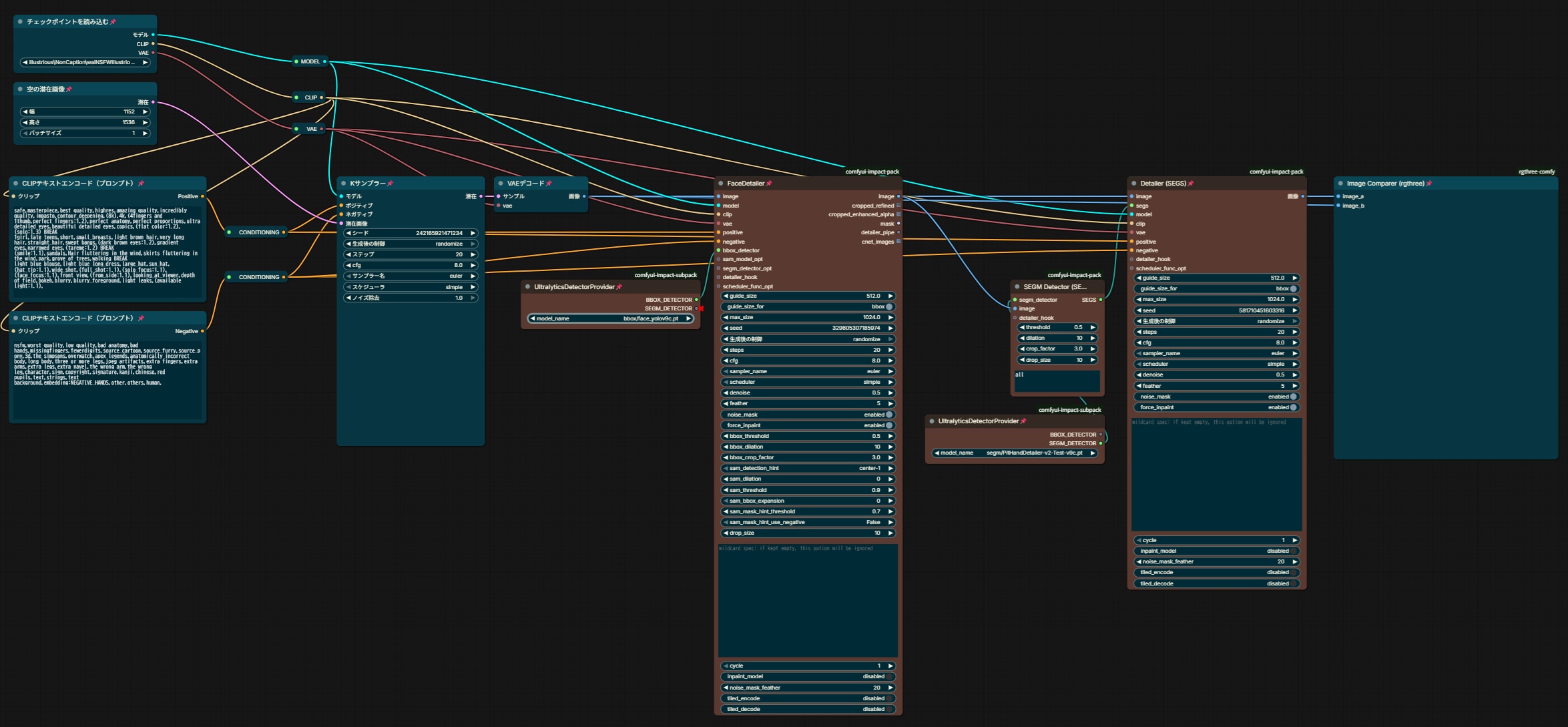Collapse the Kサンプラー node via its title dot

[344, 184]
